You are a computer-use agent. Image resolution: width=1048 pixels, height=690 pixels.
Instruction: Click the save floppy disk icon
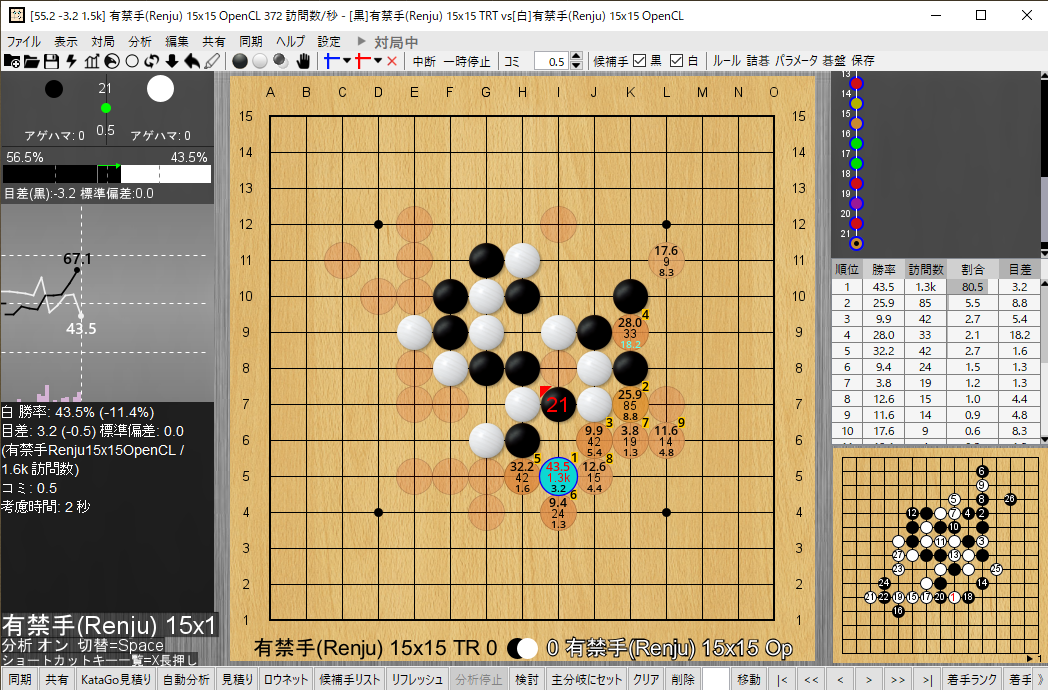[x=52, y=61]
